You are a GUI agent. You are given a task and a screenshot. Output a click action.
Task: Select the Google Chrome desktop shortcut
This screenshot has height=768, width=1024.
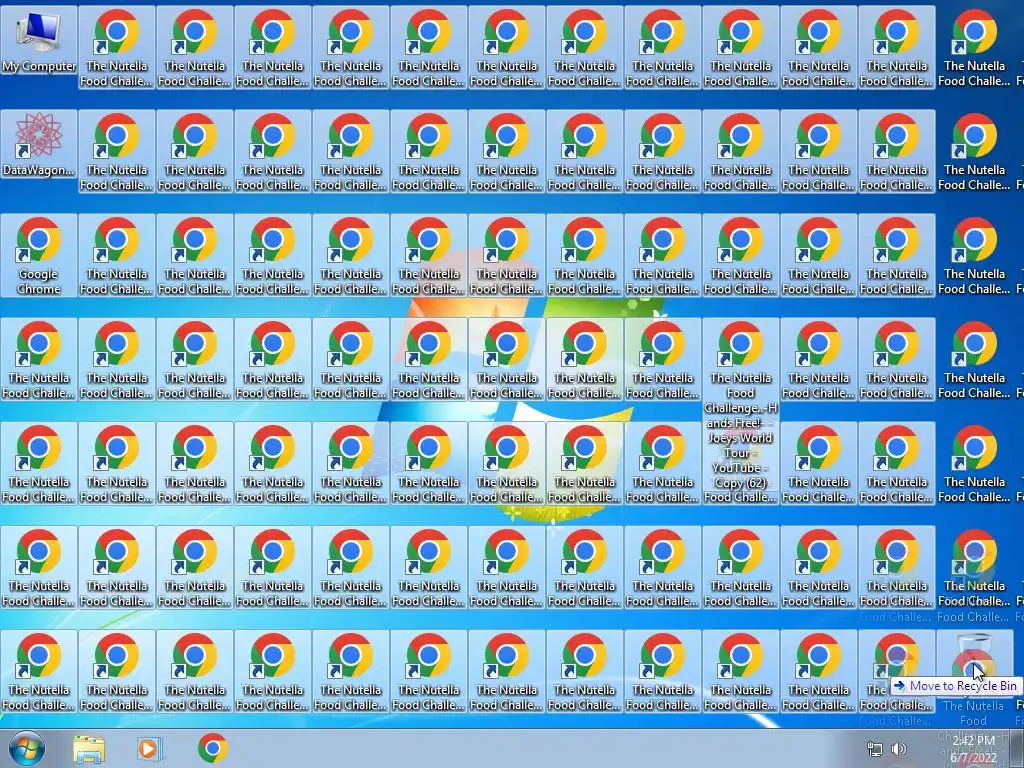(39, 255)
